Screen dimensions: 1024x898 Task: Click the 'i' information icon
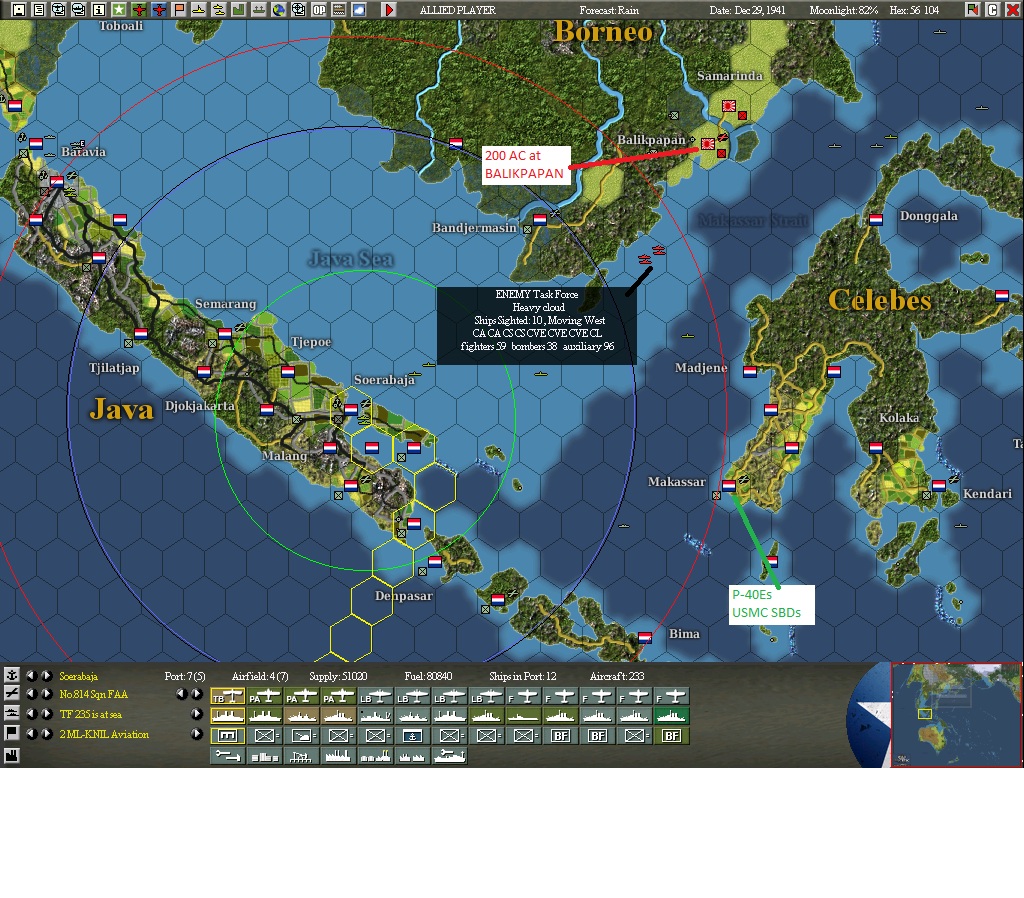point(99,10)
